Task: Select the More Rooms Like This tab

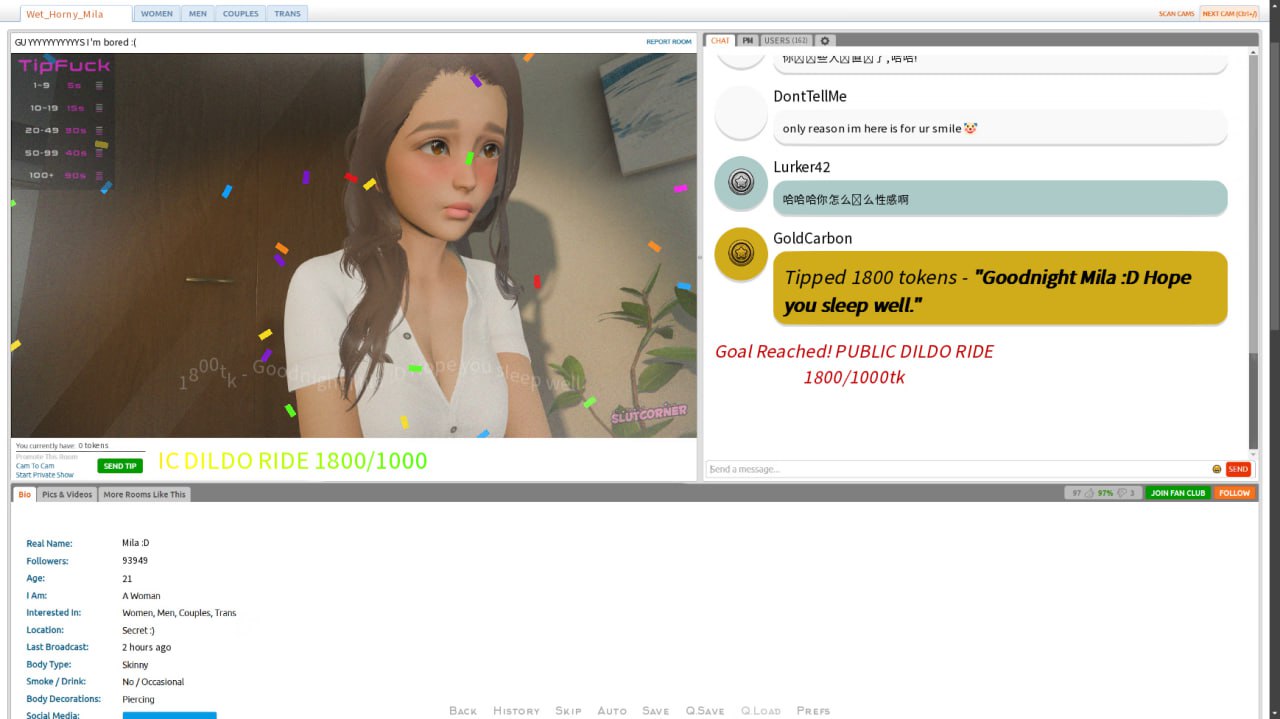Action: pos(144,494)
